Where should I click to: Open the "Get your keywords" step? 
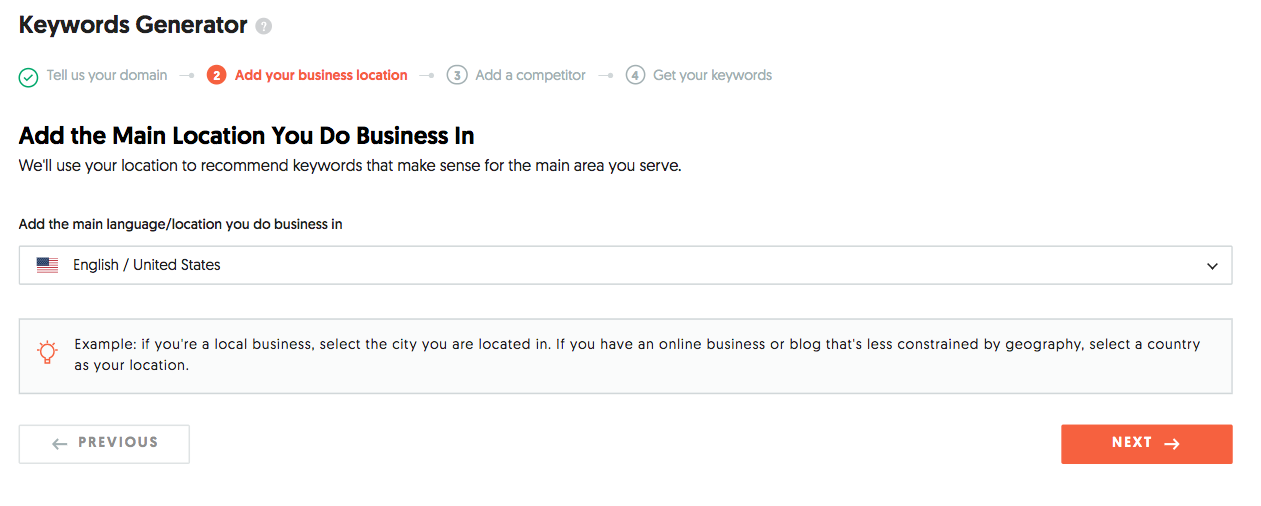coord(712,75)
